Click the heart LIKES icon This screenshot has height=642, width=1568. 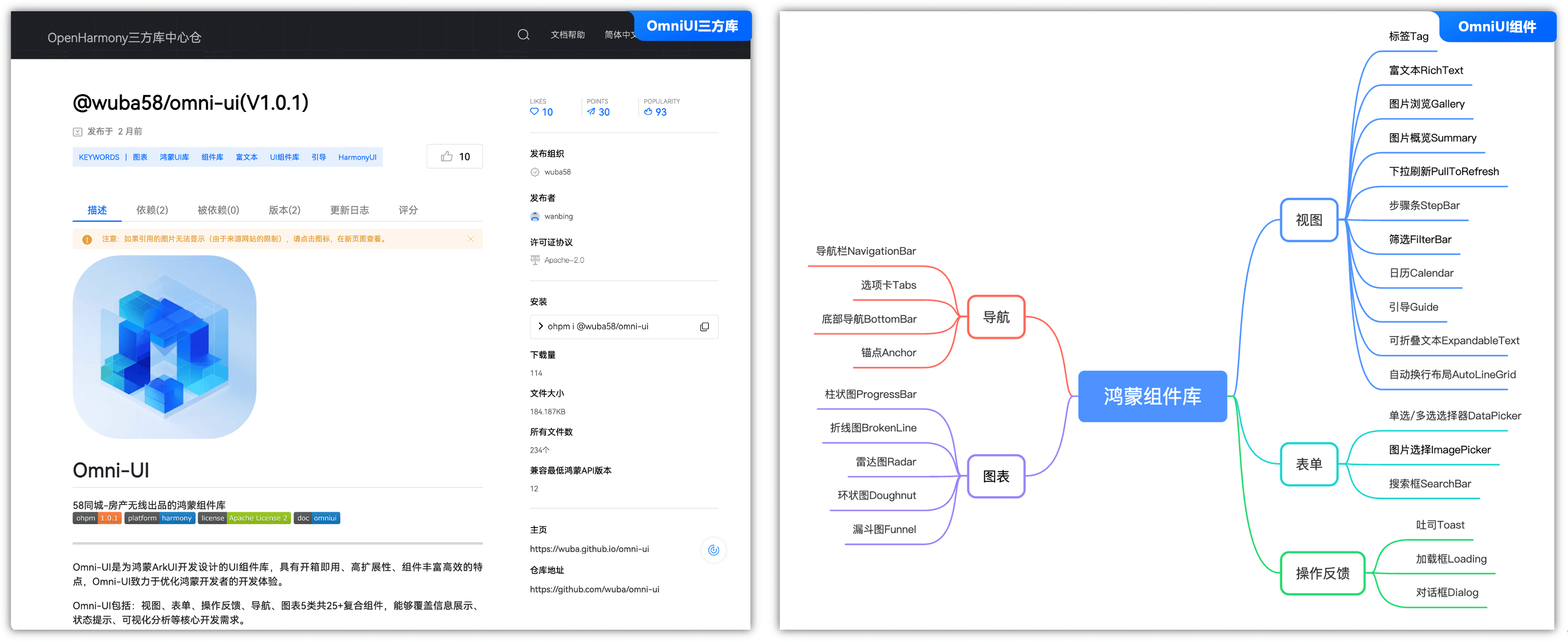pos(535,112)
